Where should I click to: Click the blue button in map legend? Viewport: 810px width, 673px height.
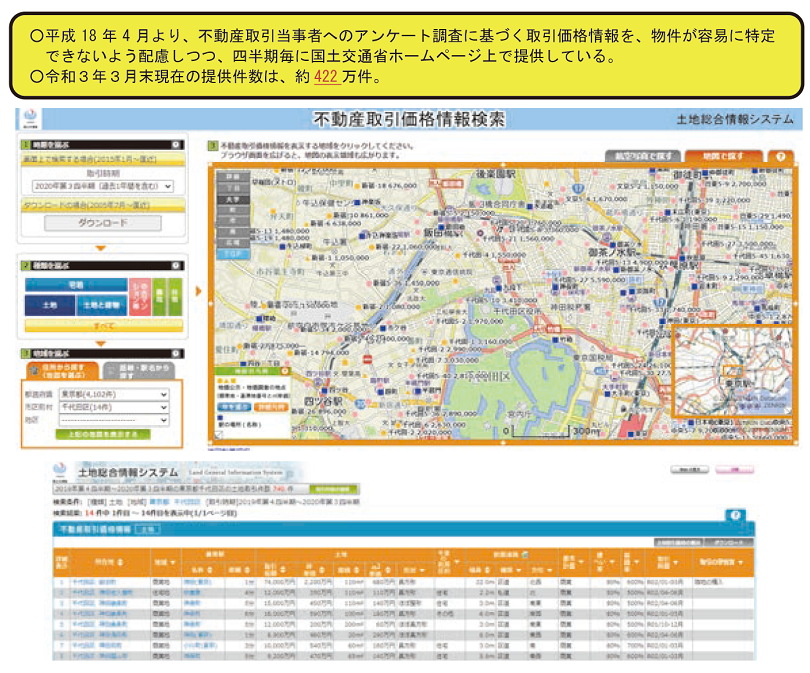pyautogui.click(x=234, y=407)
